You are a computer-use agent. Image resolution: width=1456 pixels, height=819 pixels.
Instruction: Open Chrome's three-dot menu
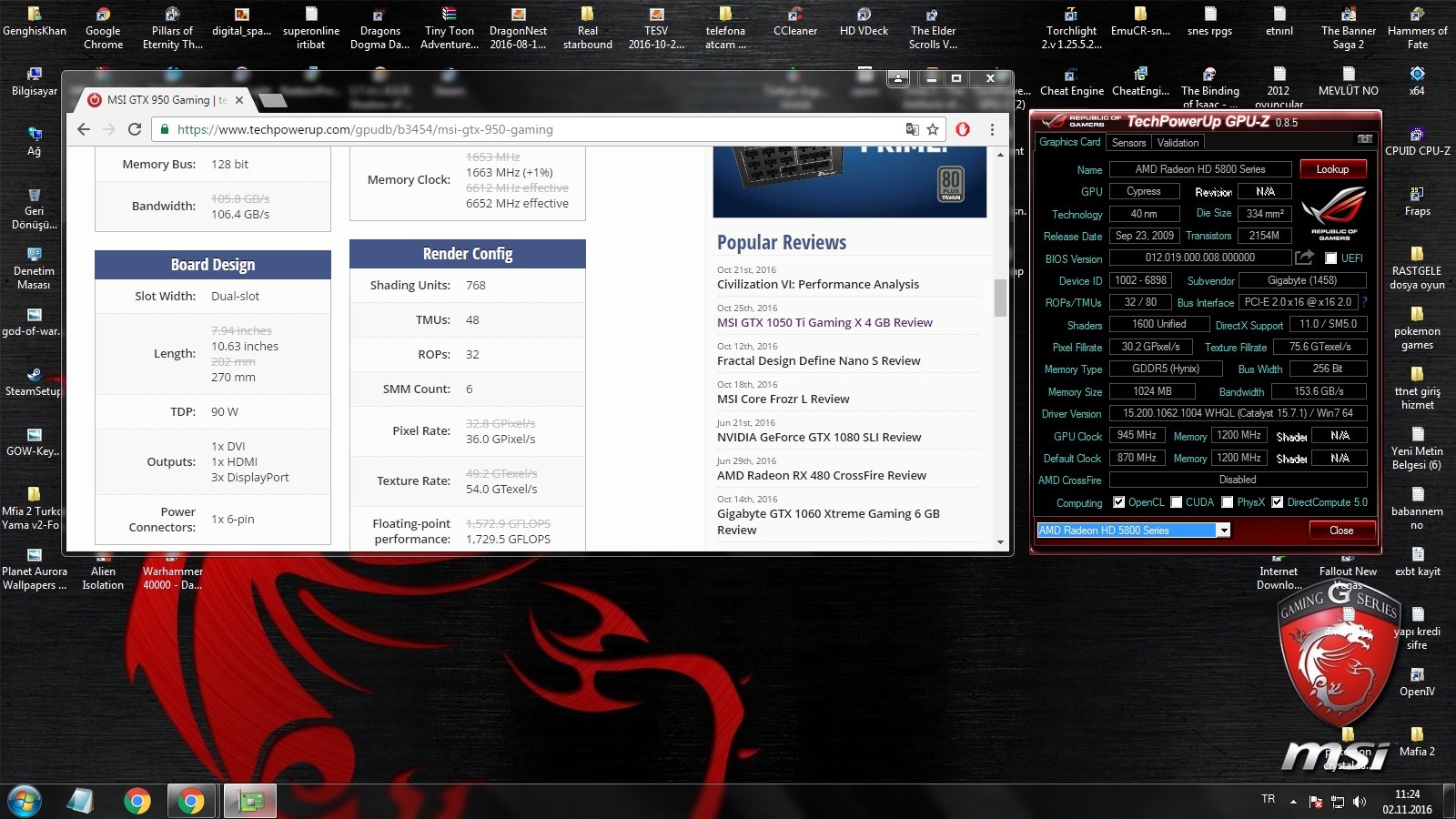tap(992, 129)
